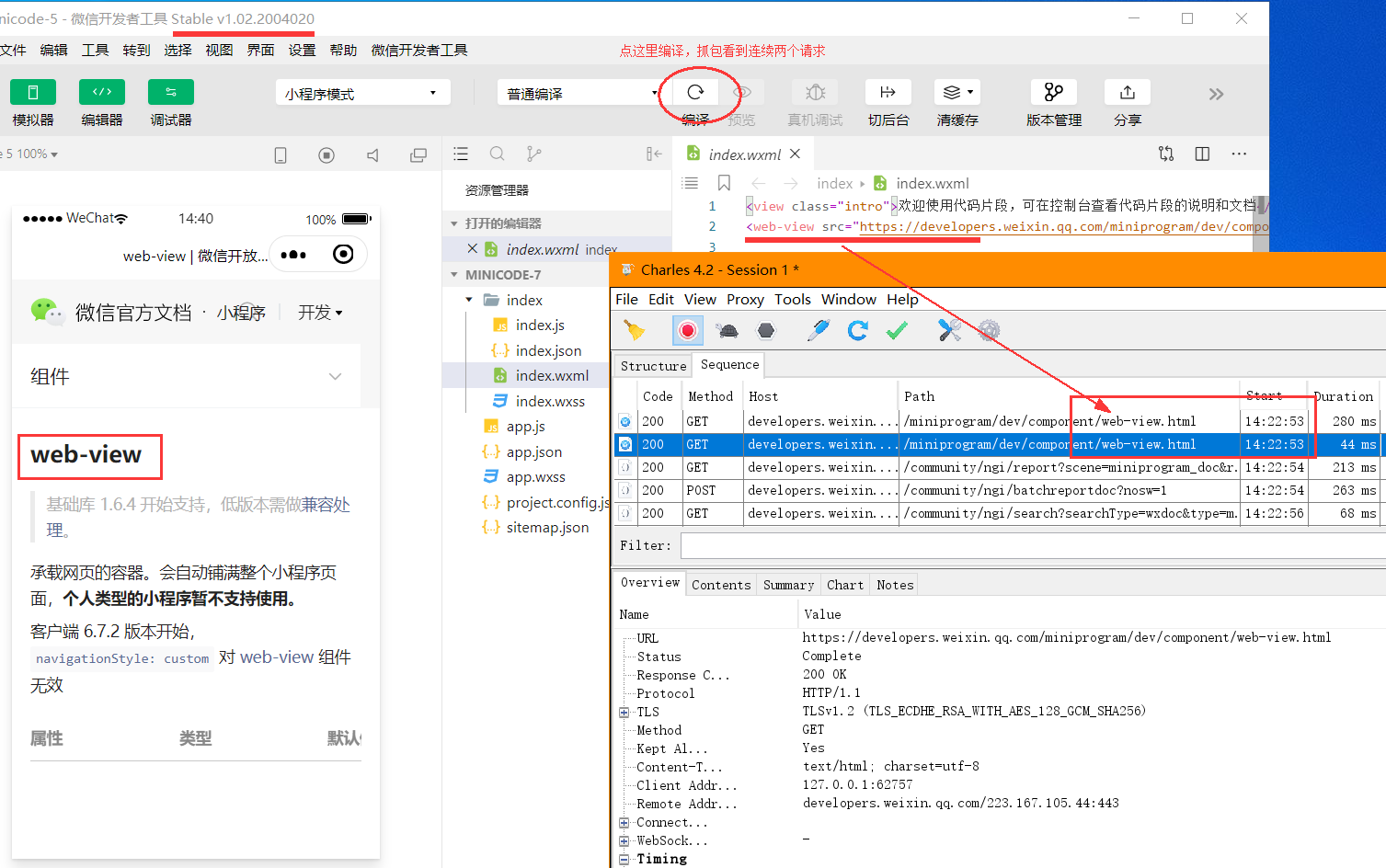Open the 开发 dropdown in simulator page
The height and width of the screenshot is (868, 1386).
(320, 313)
